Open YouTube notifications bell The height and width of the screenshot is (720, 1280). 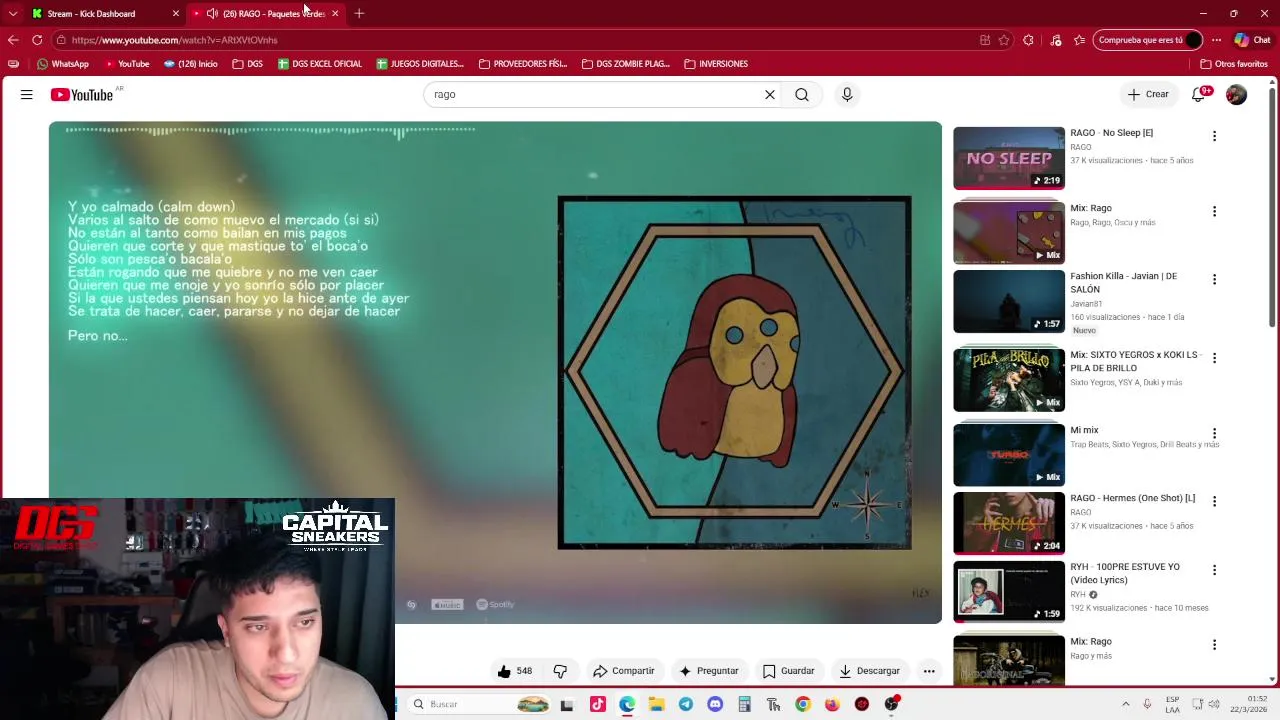click(x=1198, y=94)
